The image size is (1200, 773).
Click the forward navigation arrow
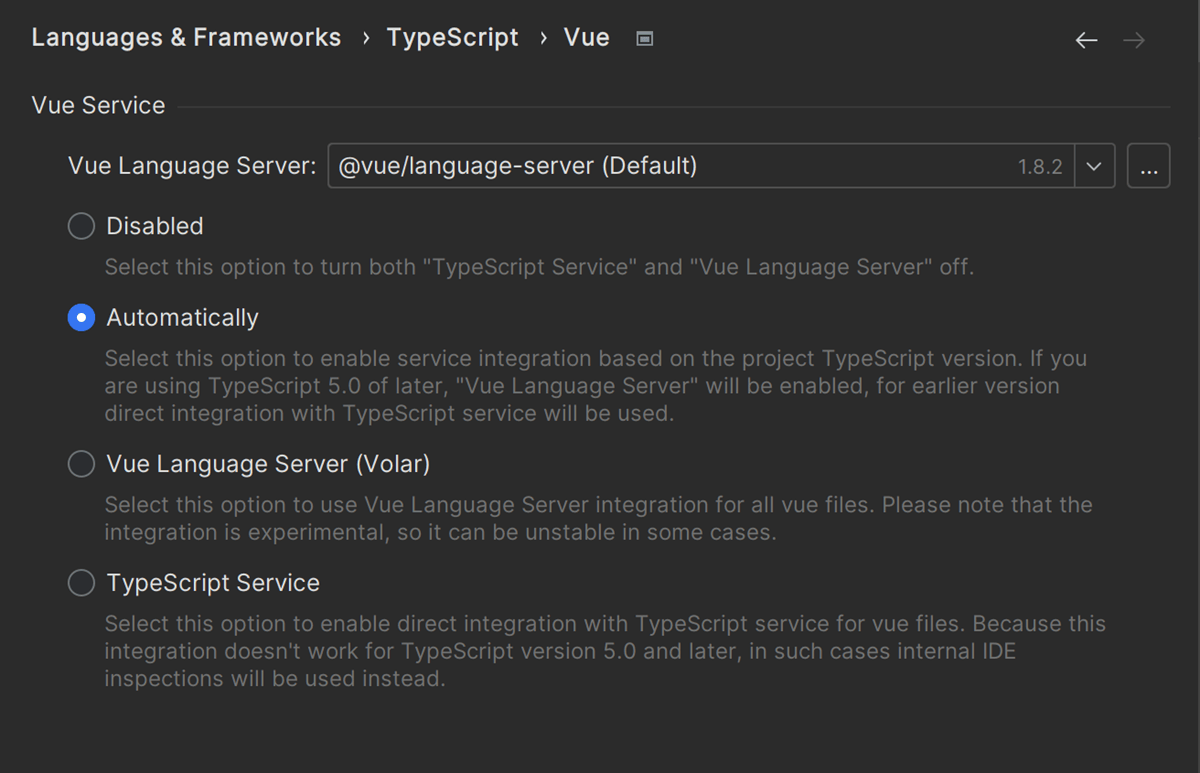(x=1134, y=40)
